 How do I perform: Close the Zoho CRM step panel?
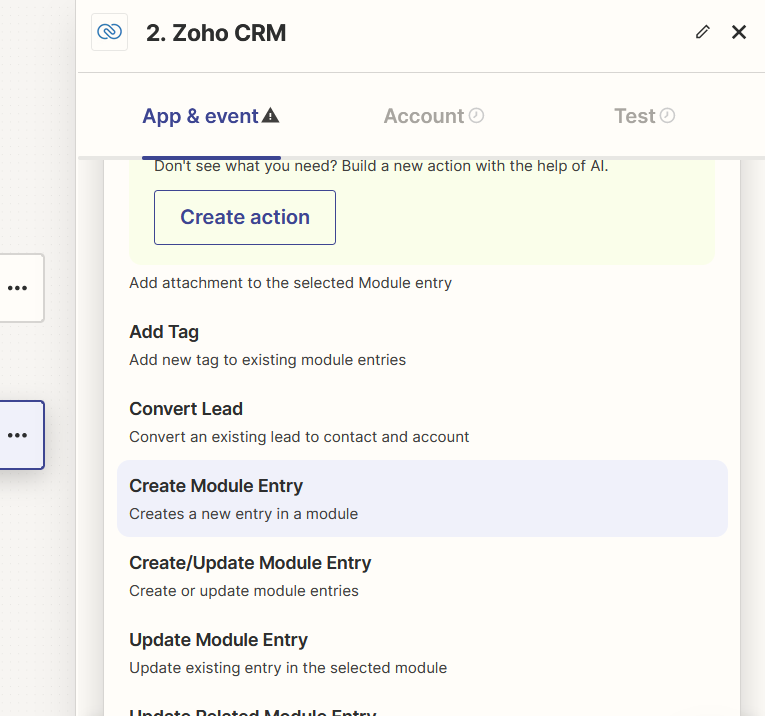click(x=739, y=32)
